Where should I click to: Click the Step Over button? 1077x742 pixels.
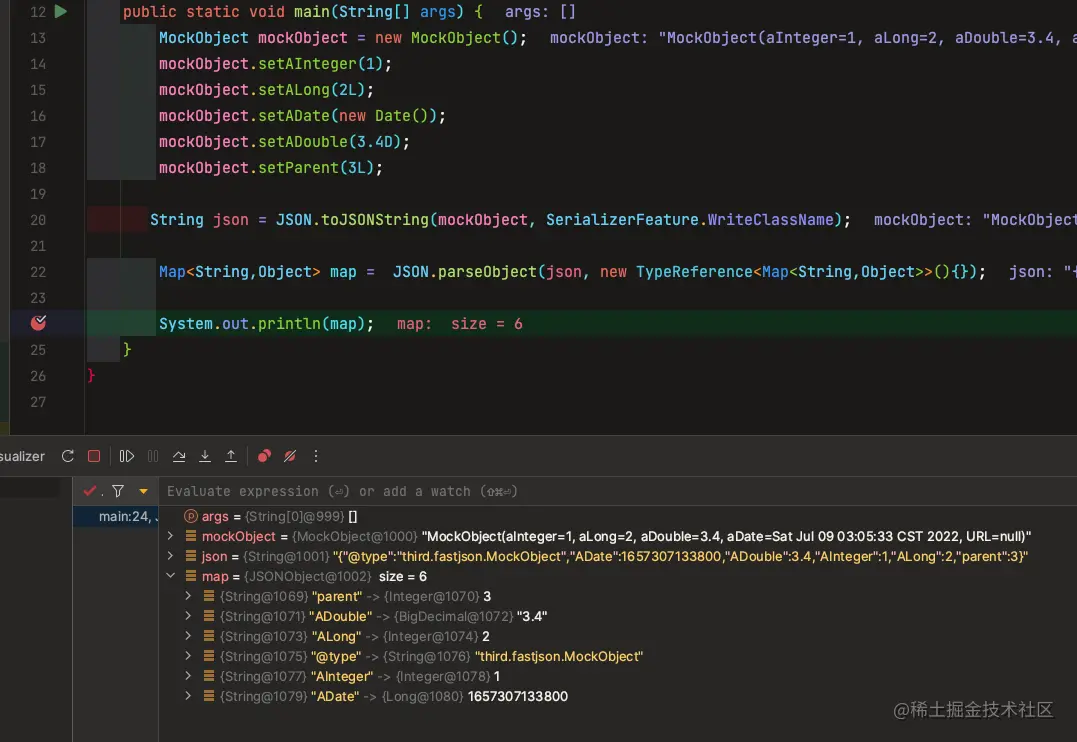(x=179, y=456)
